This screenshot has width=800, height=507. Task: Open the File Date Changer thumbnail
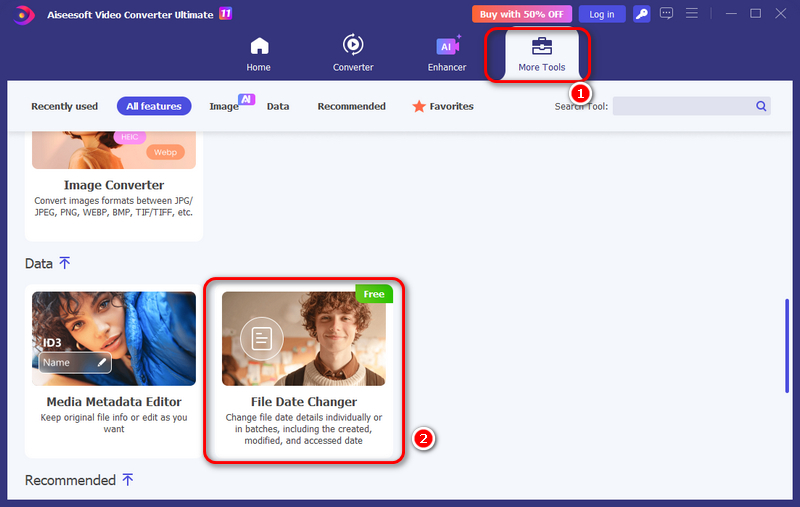304,339
